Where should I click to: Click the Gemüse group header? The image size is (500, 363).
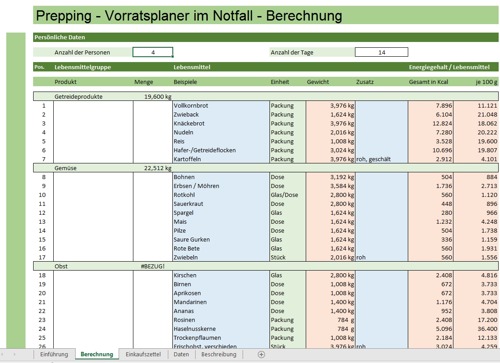[65, 168]
